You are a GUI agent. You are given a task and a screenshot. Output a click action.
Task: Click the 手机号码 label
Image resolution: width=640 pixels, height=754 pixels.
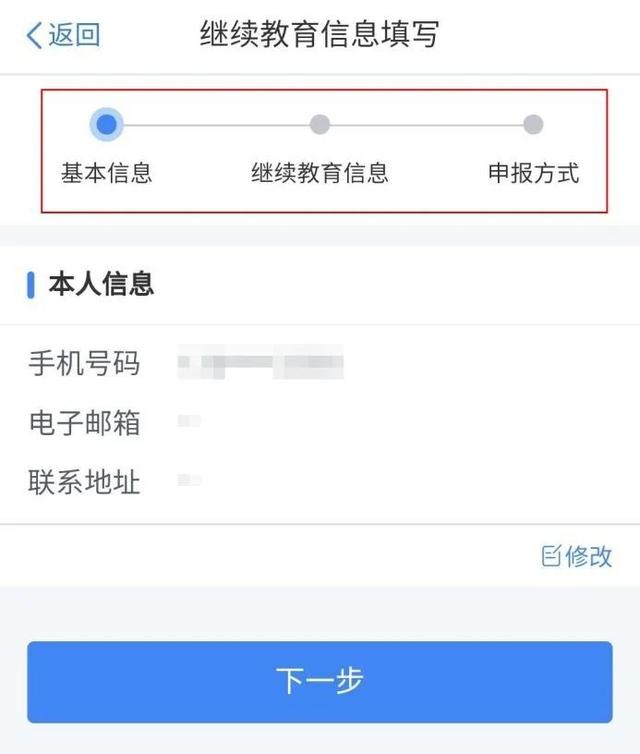coord(85,363)
